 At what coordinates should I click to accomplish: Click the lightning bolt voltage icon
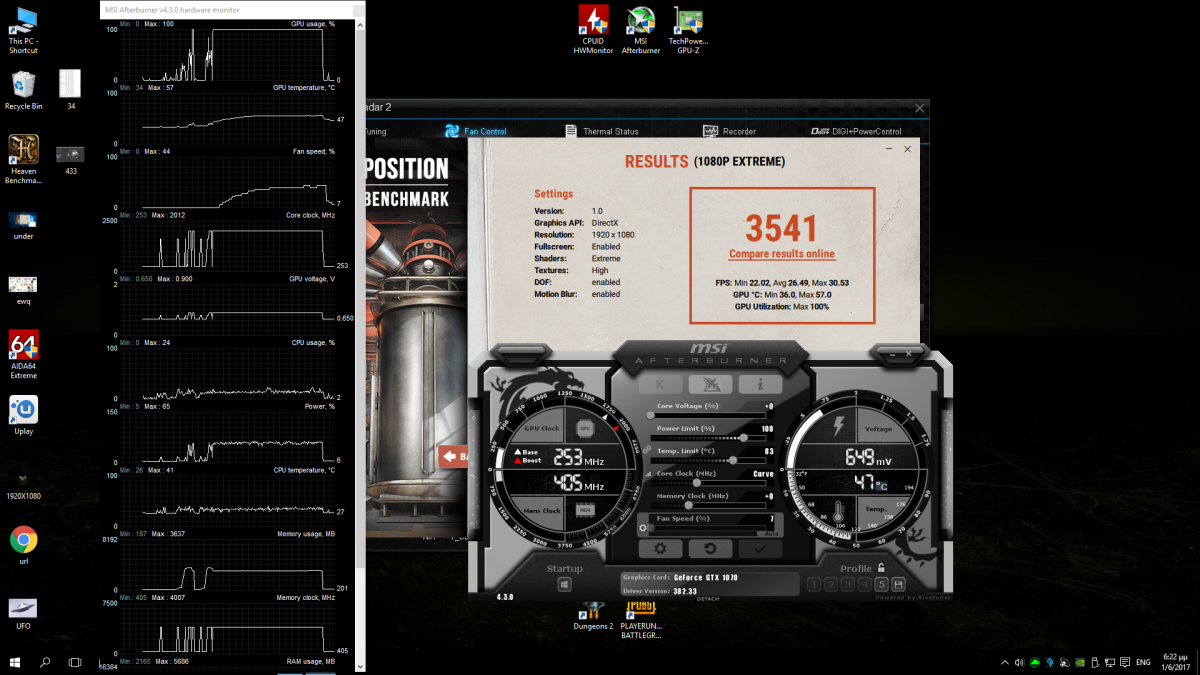[x=839, y=428]
